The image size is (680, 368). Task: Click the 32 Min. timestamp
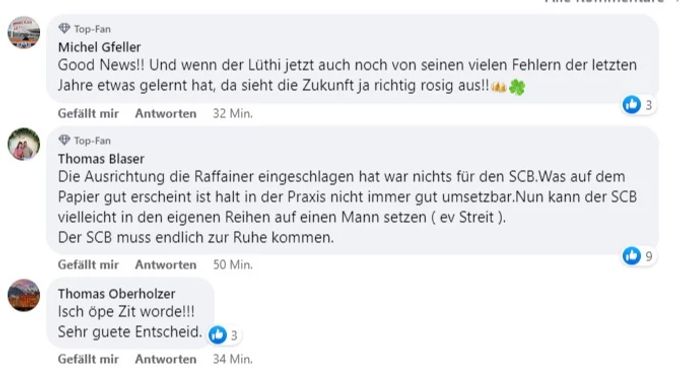click(232, 114)
